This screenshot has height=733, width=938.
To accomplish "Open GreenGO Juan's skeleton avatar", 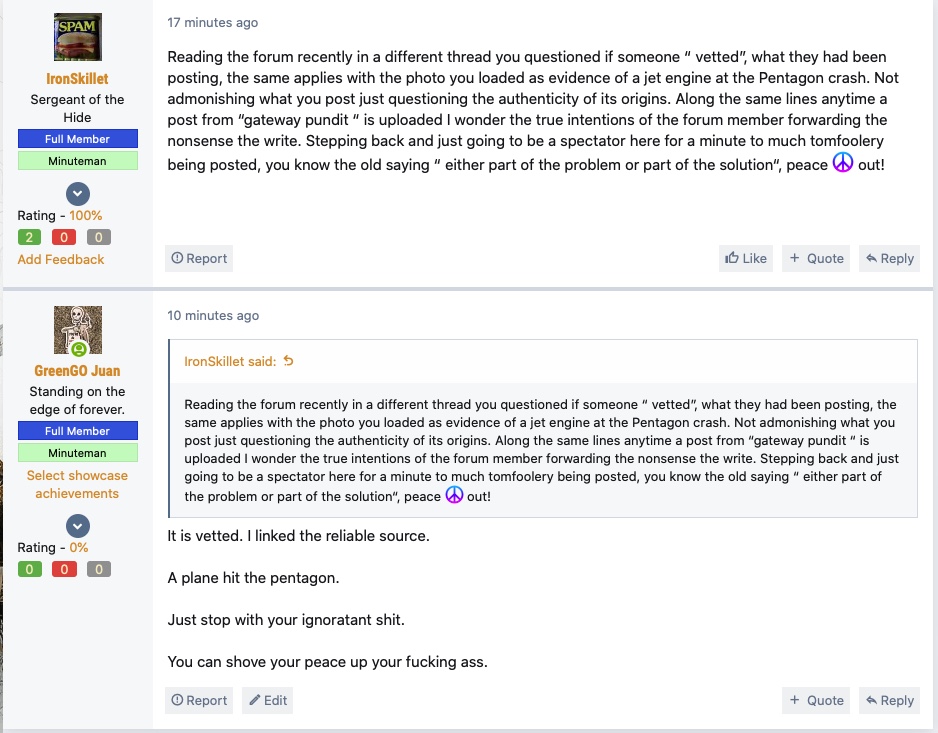I will [78, 330].
